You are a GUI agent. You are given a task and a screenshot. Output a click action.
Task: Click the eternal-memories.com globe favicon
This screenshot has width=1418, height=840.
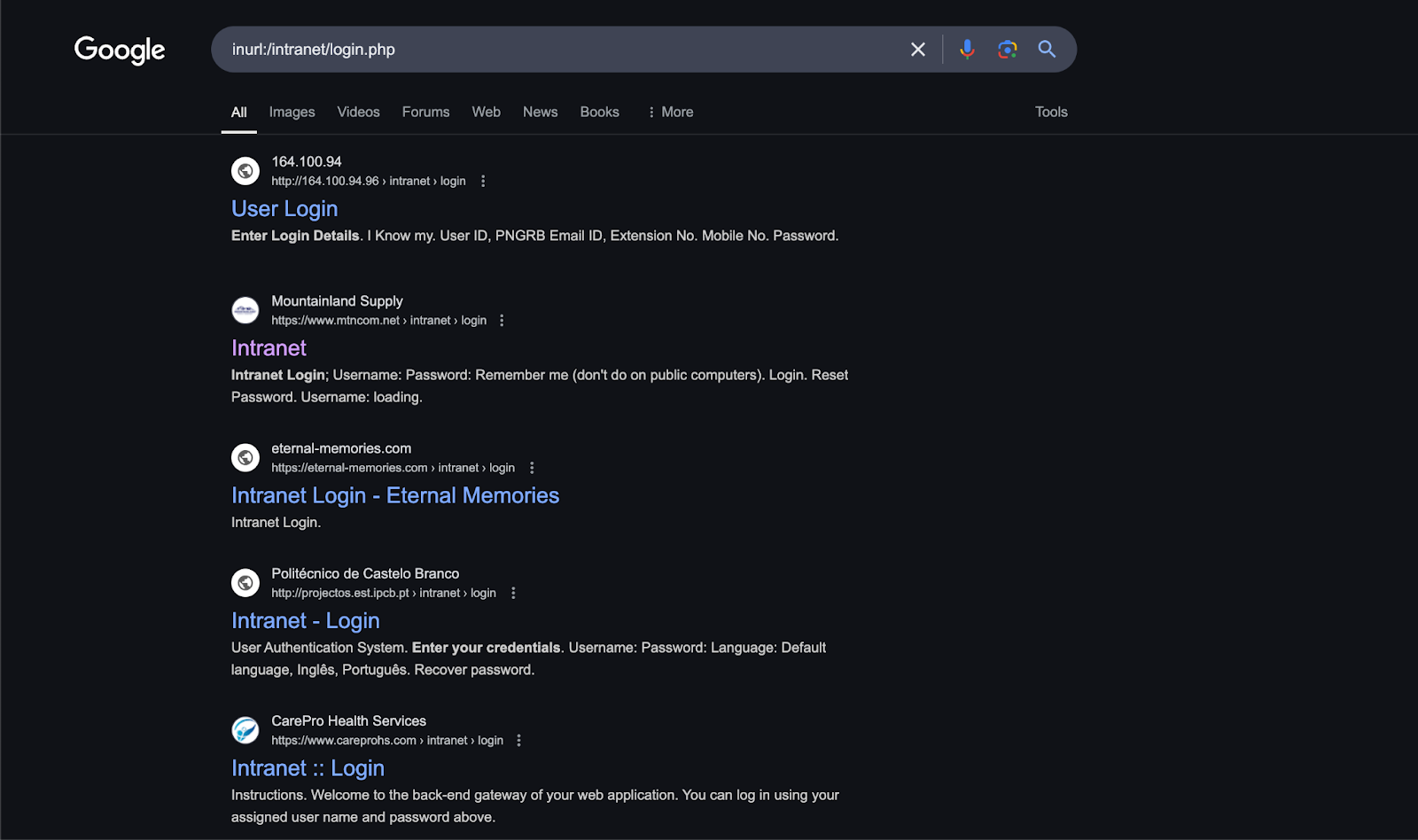click(245, 457)
